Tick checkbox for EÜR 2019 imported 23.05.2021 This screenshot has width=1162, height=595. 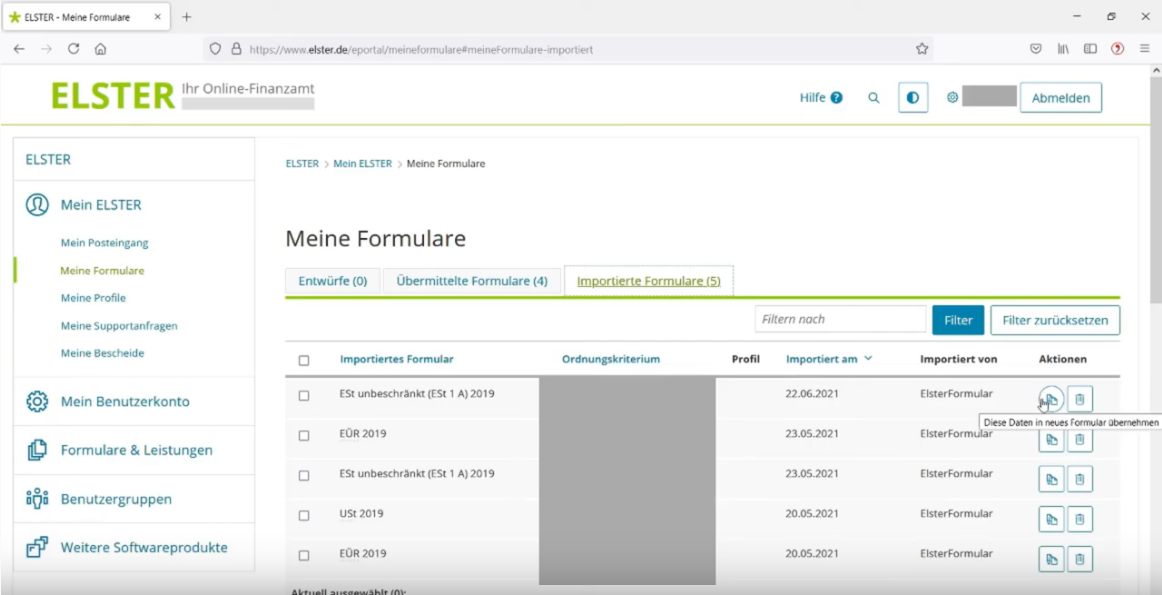[x=304, y=436]
